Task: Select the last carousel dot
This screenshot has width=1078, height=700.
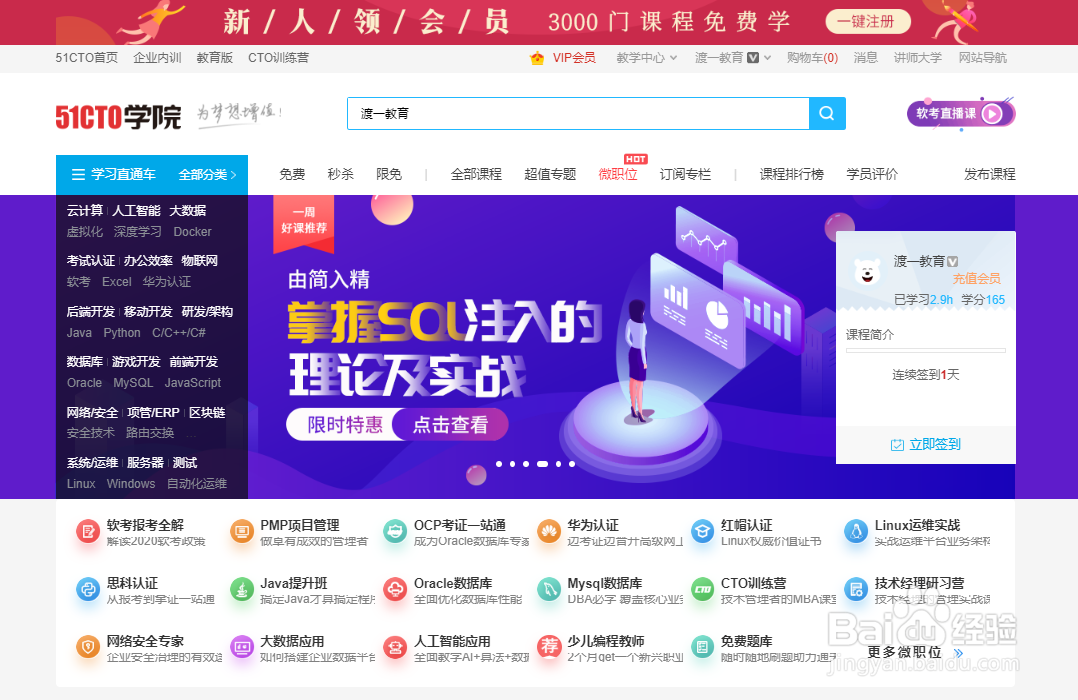Action: 572,464
